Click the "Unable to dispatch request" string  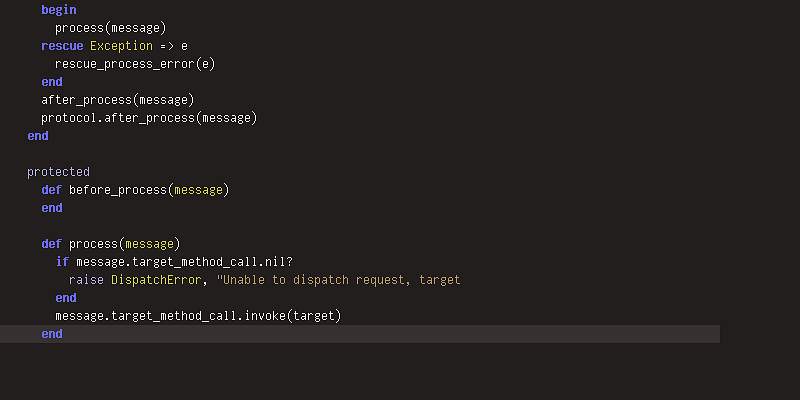pos(338,280)
